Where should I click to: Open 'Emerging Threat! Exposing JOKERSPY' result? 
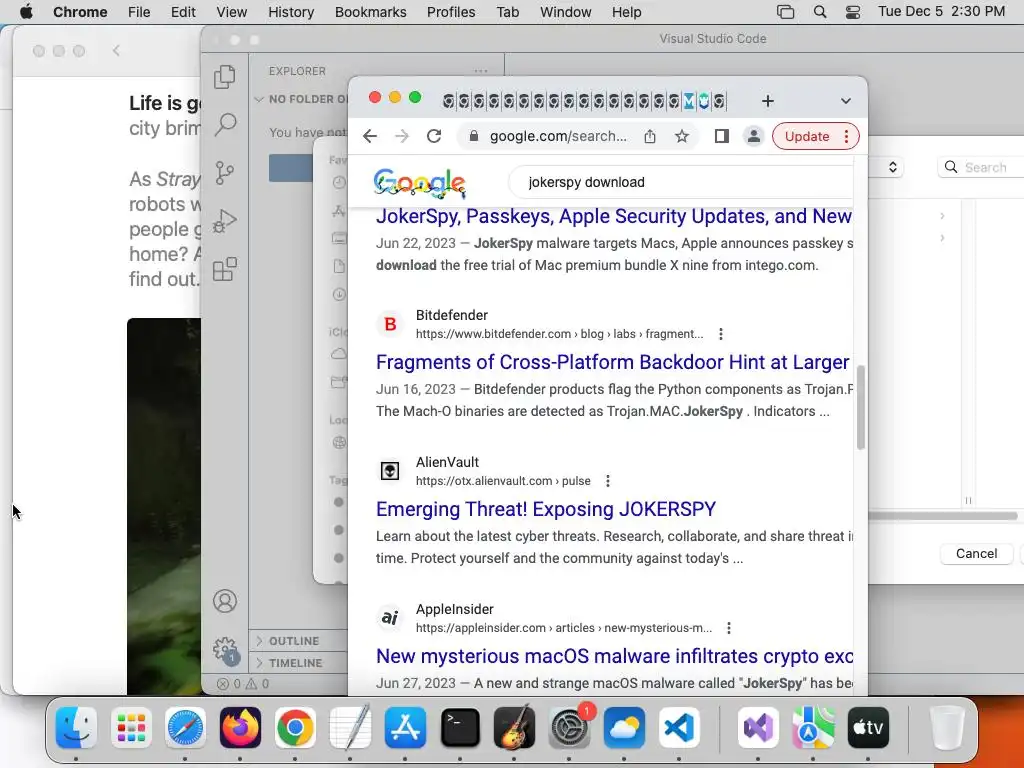[546, 509]
